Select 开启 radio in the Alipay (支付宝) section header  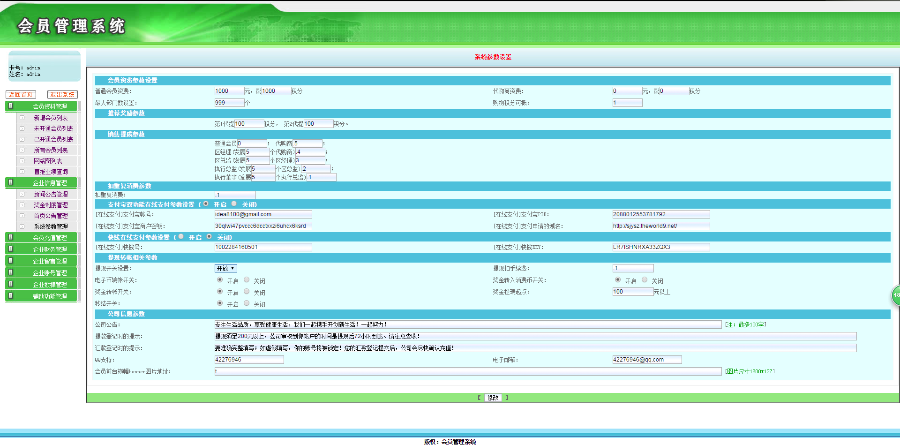point(205,204)
